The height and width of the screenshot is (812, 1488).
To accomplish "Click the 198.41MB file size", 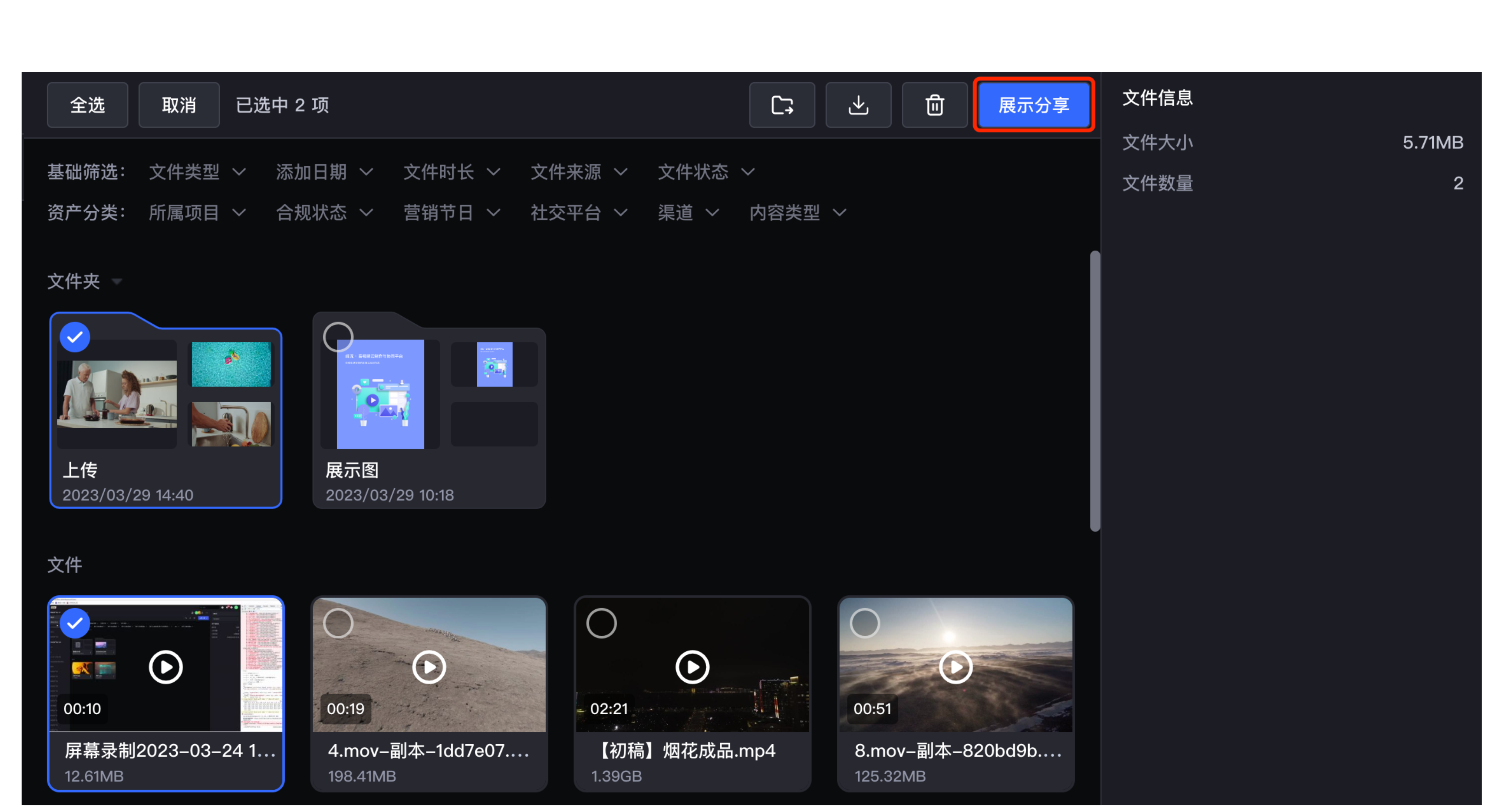I will pos(362,776).
